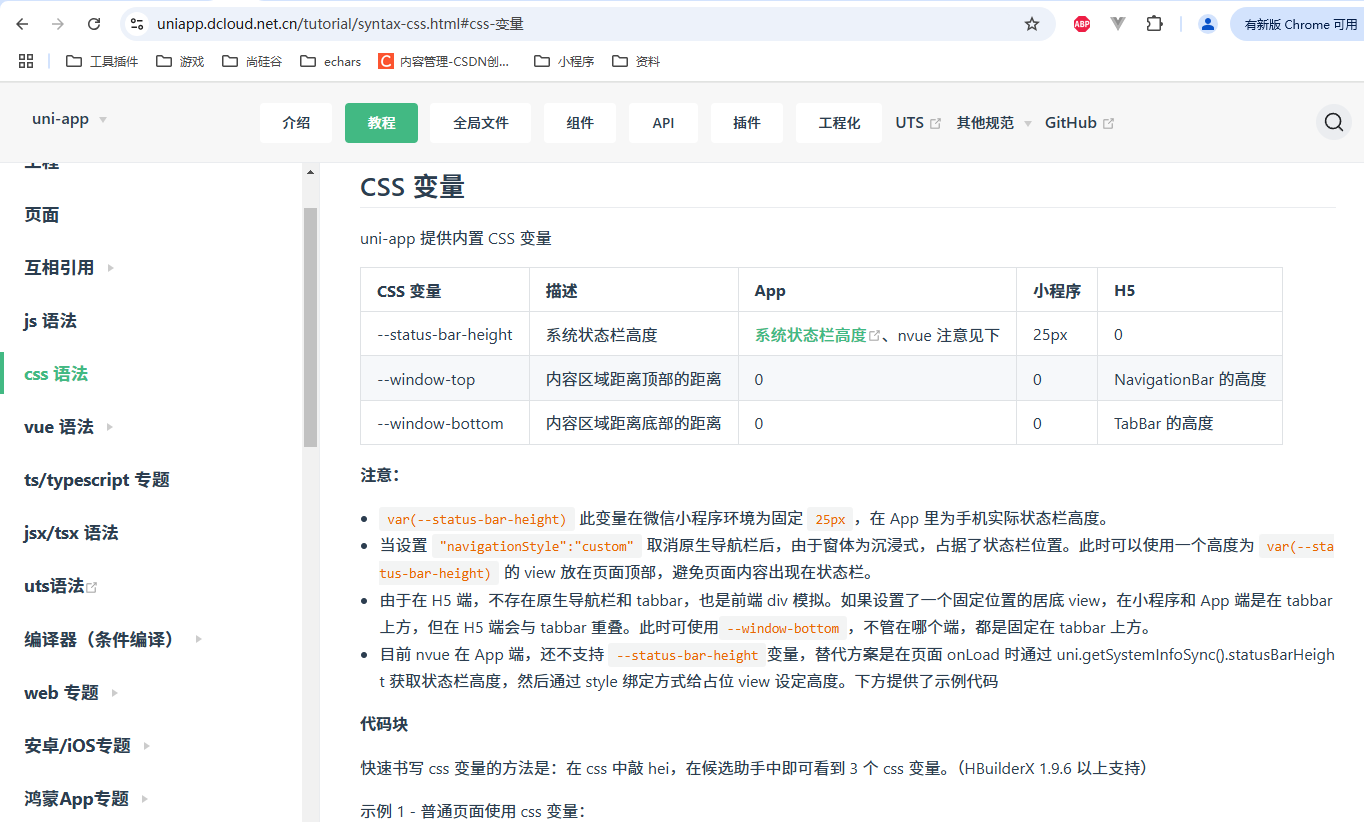1364x822 pixels.
Task: Follow the 系统状态栏高度 link in table
Action: click(817, 335)
